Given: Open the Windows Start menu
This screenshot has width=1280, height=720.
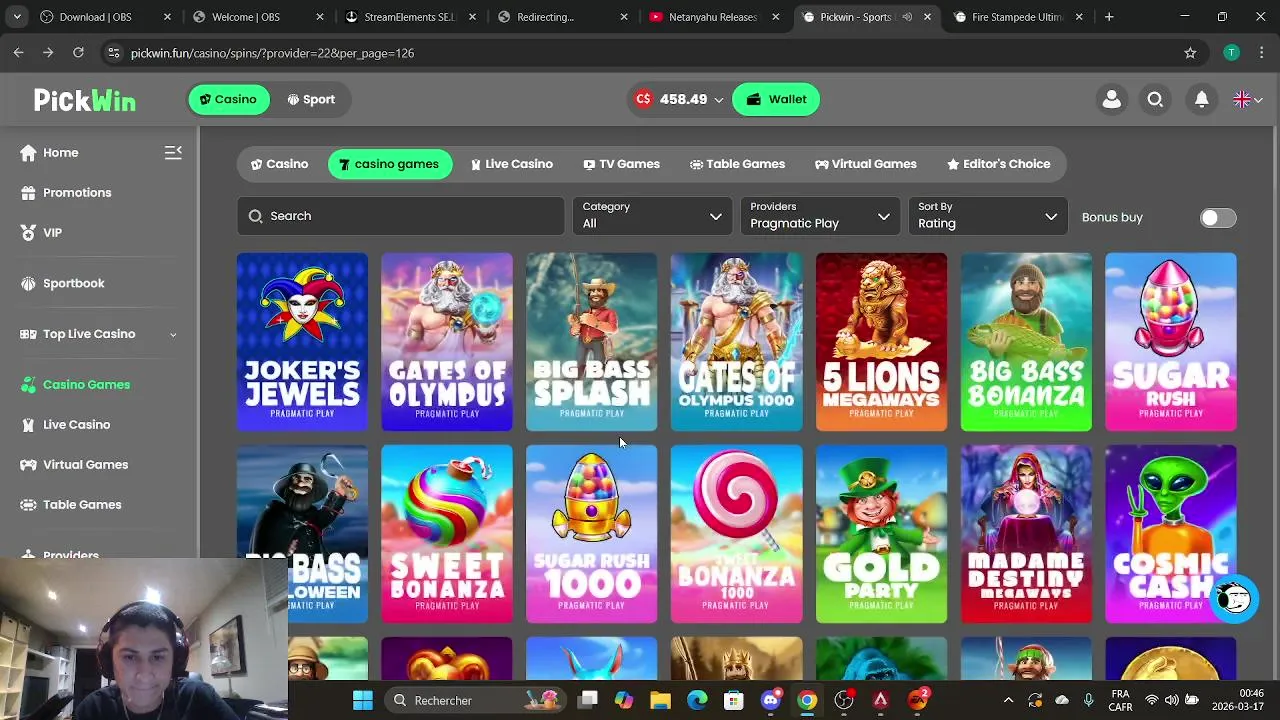Looking at the screenshot, I should [x=363, y=700].
